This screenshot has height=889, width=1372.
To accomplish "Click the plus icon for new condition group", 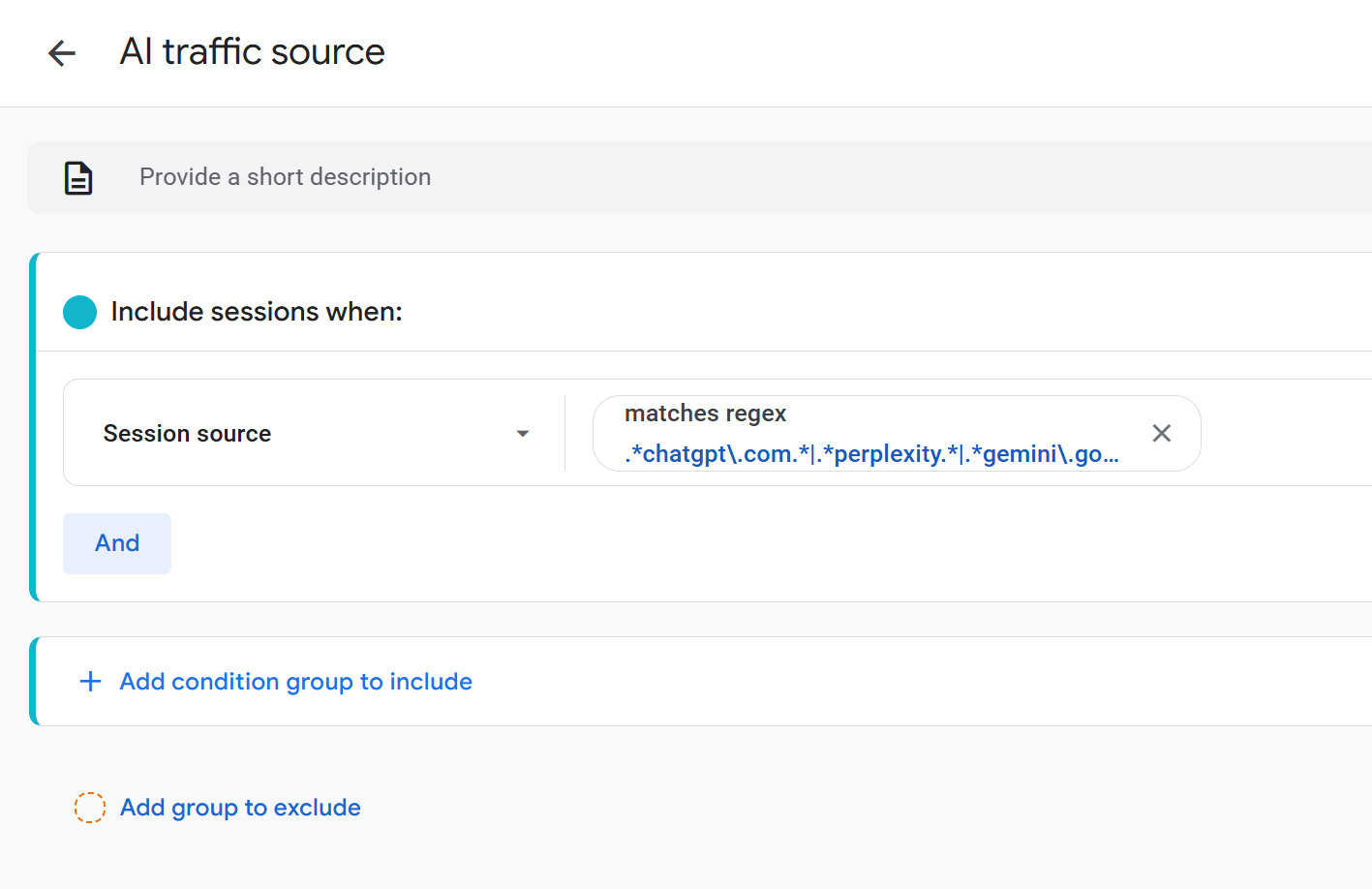I will coord(90,681).
